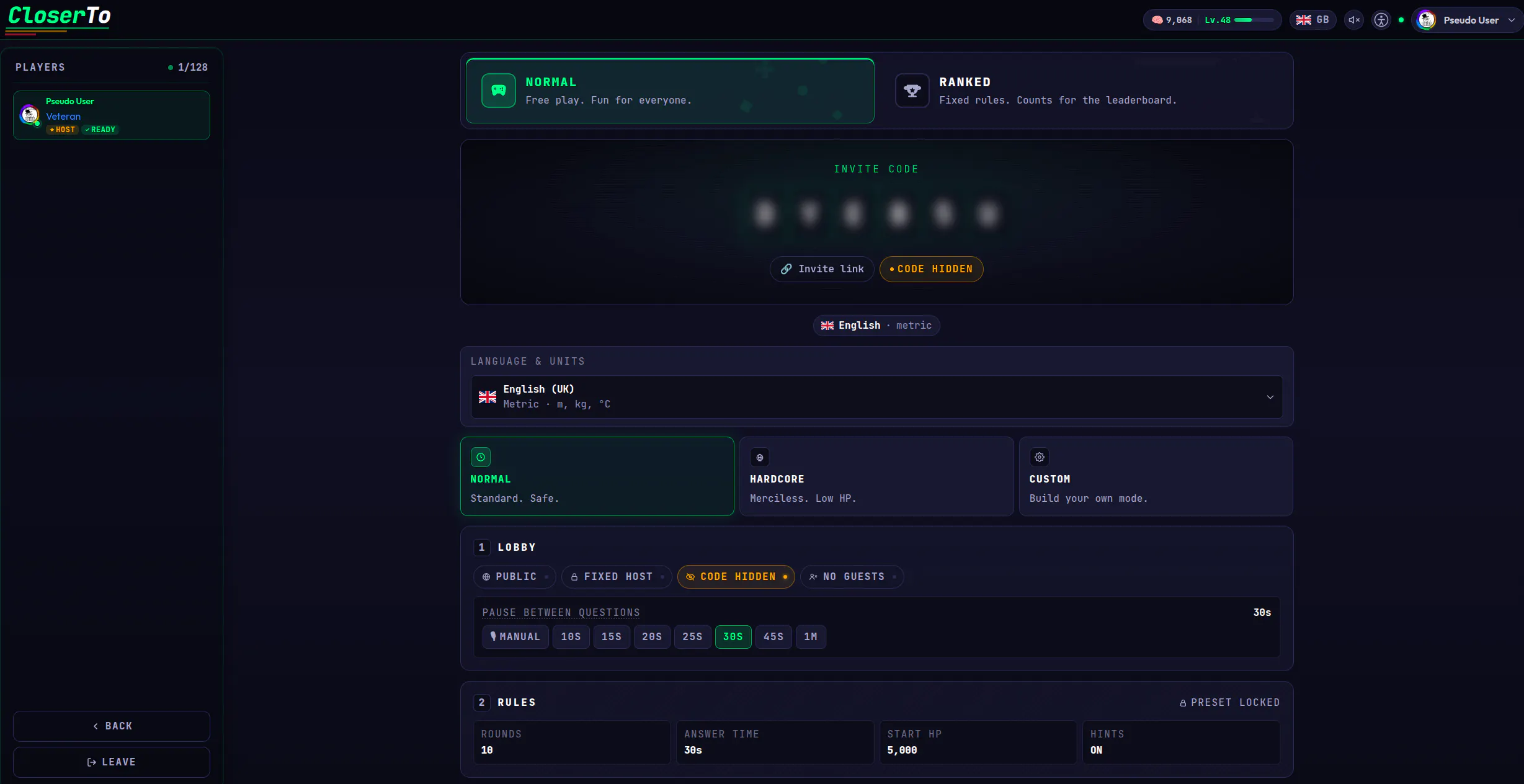1524x784 pixels.
Task: Click the HINTS ON rule box
Action: click(1181, 742)
